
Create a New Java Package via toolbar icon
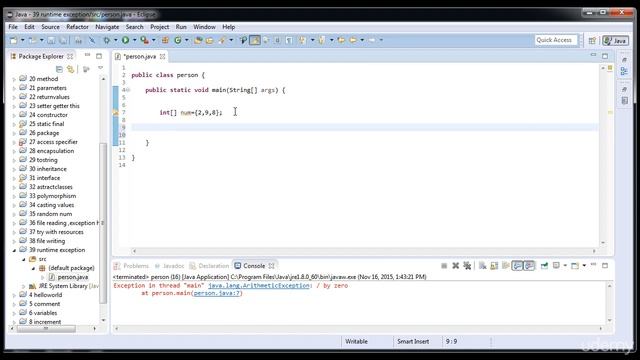165,40
